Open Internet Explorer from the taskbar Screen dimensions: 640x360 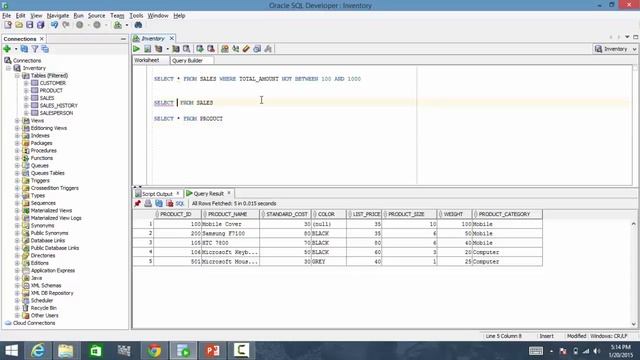[38, 351]
